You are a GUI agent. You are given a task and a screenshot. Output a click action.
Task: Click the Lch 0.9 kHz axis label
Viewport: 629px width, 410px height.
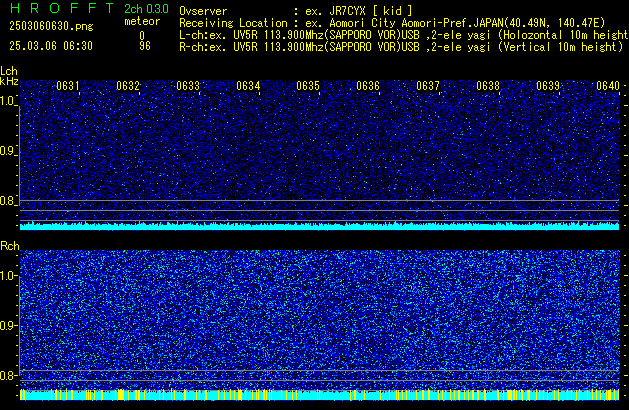pyautogui.click(x=7, y=151)
